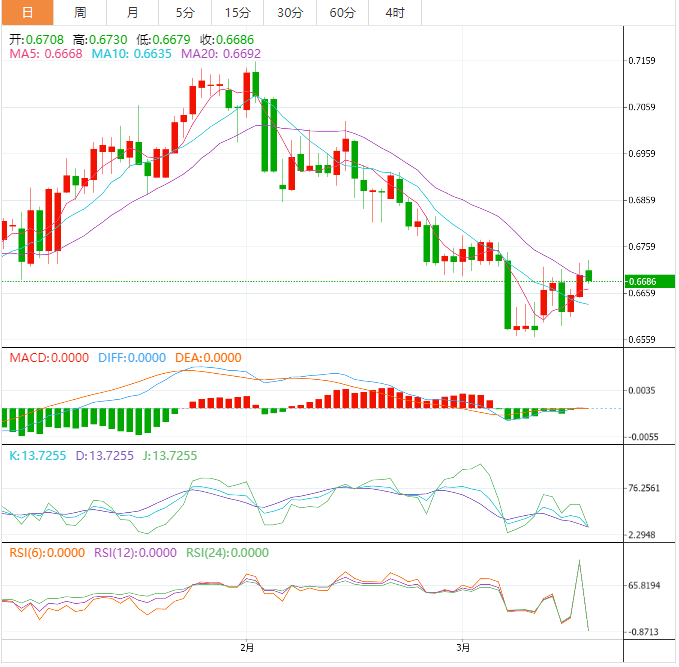Open the 30分 timeframe tab
679x667 pixels.
[290, 13]
